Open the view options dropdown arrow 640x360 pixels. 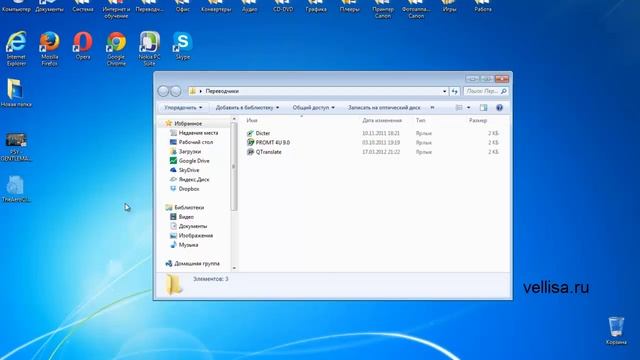pyautogui.click(x=469, y=108)
